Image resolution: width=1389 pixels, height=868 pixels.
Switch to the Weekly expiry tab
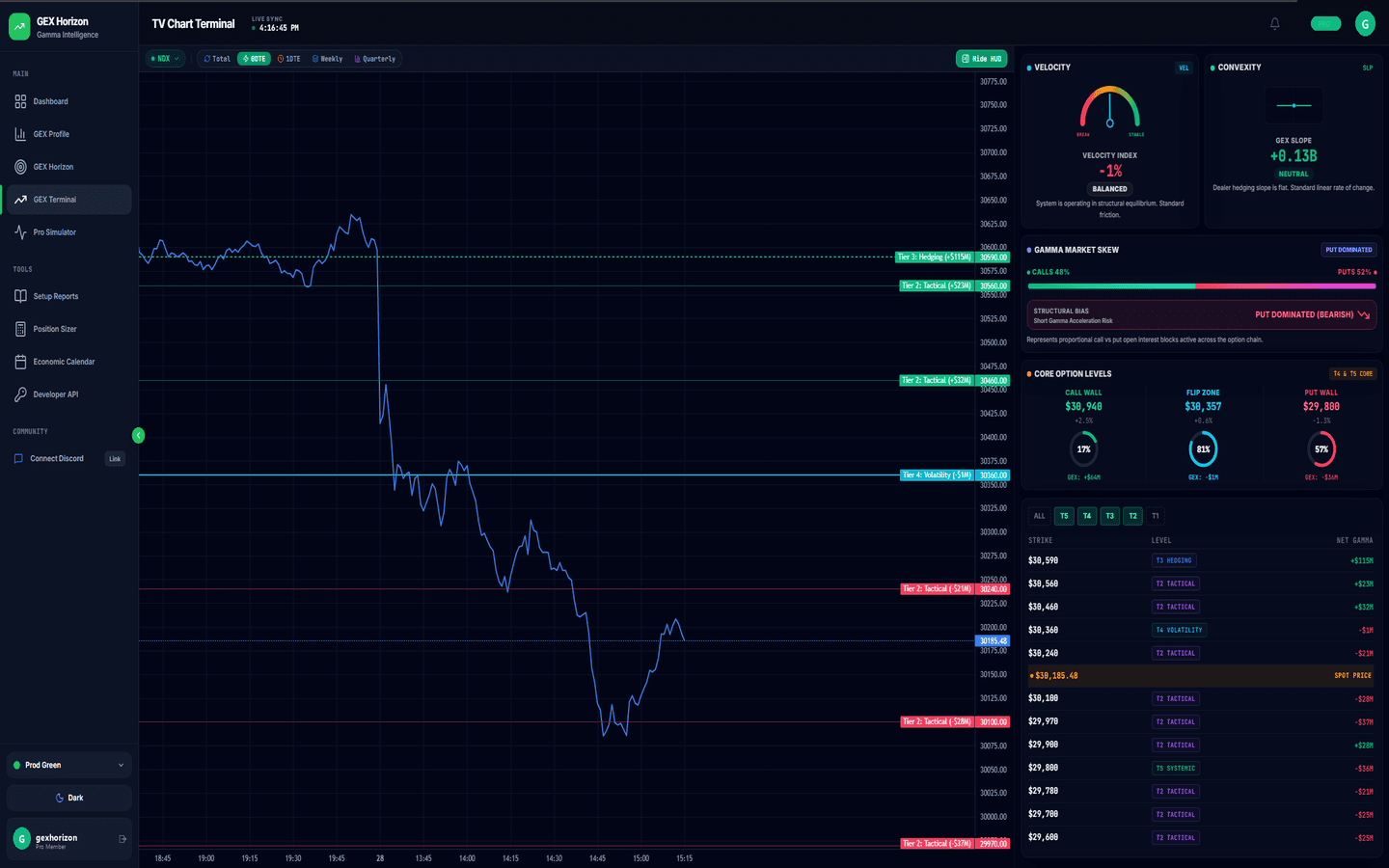click(327, 59)
